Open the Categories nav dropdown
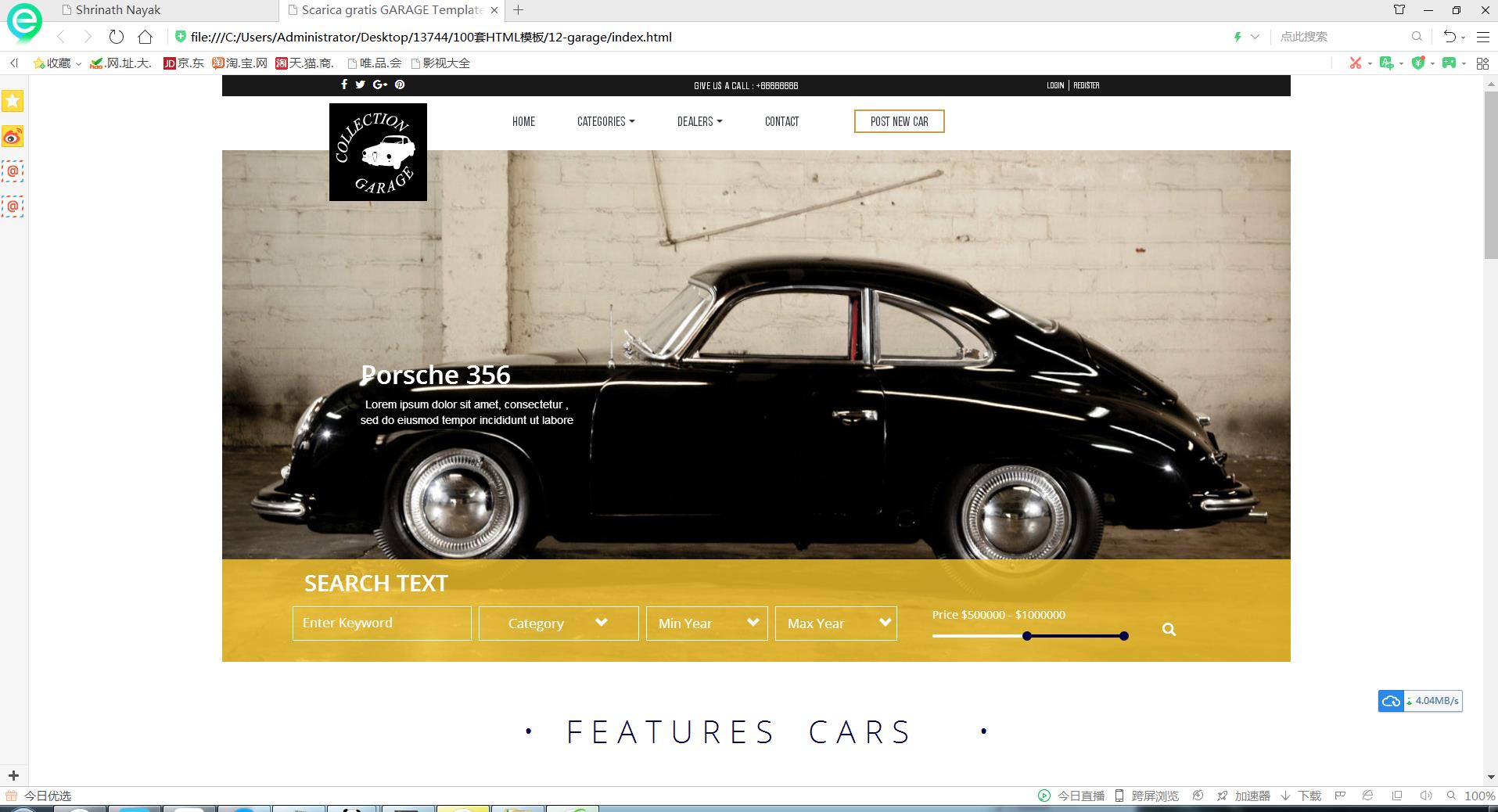 point(606,121)
